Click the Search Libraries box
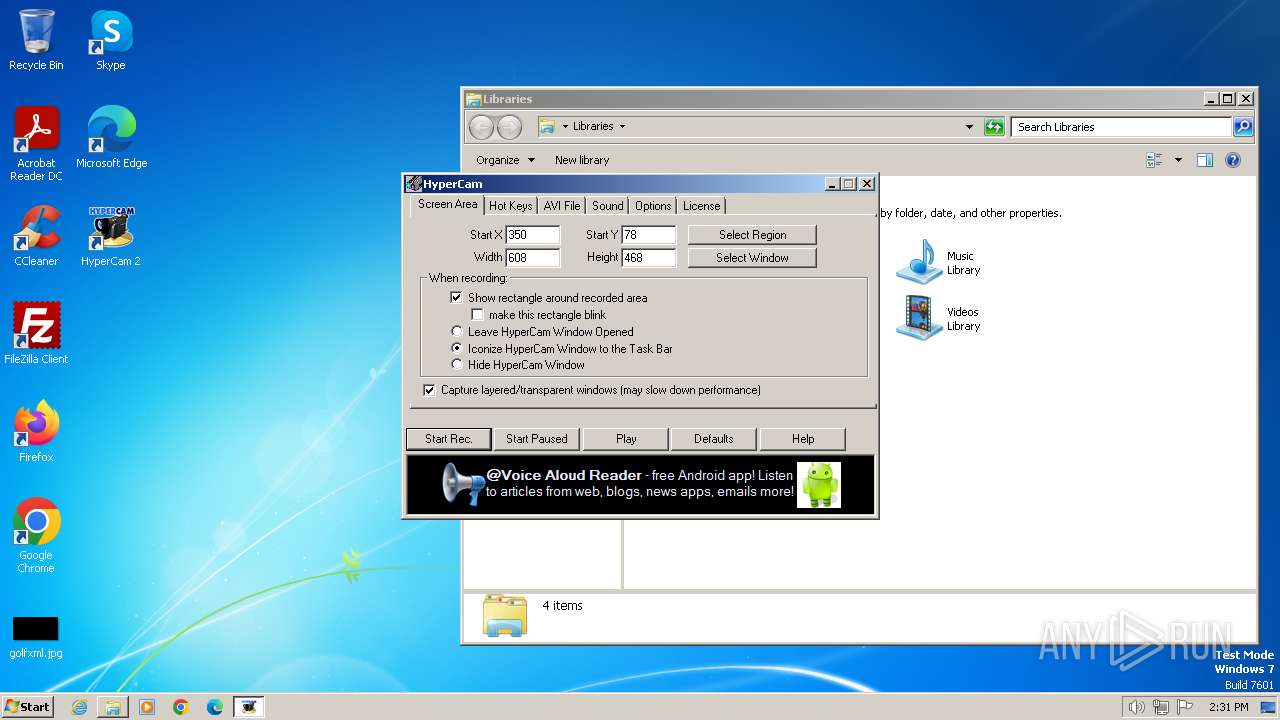 (1121, 127)
